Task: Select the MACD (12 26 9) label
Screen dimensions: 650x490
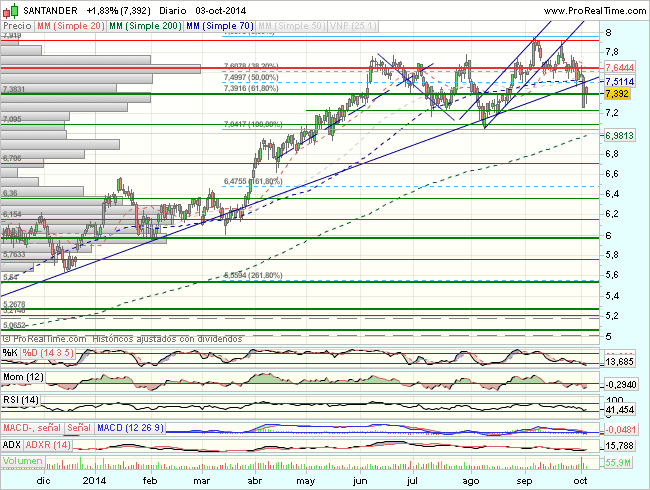Action: [x=130, y=427]
